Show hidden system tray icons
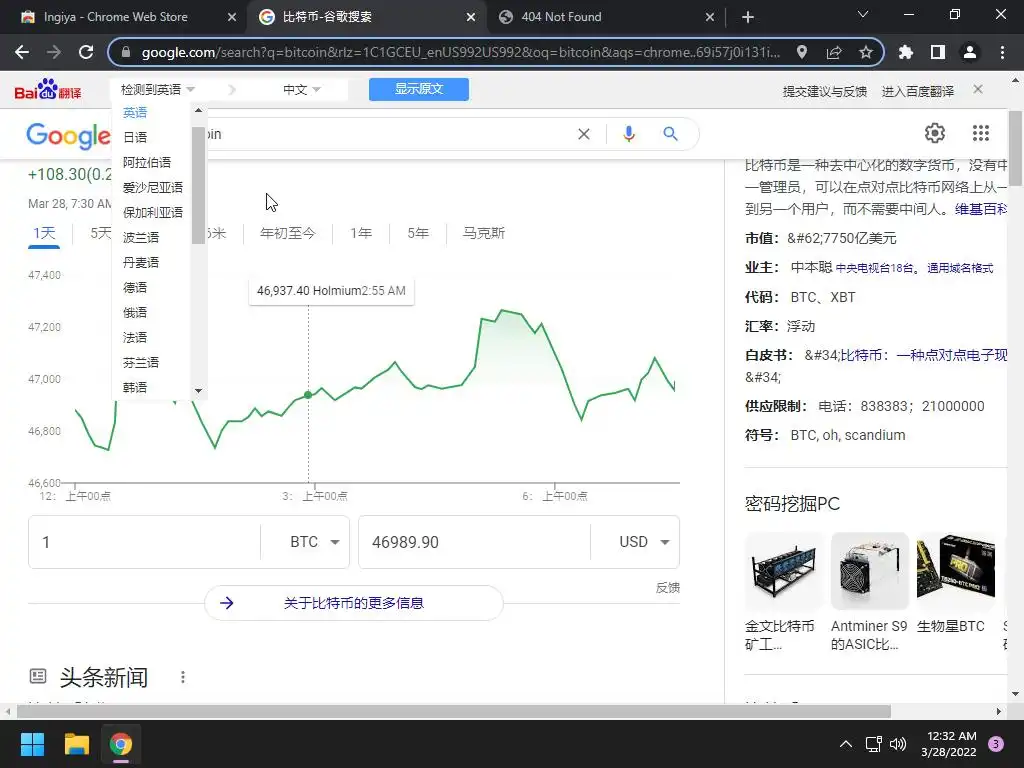Image resolution: width=1024 pixels, height=768 pixels. pyautogui.click(x=846, y=744)
